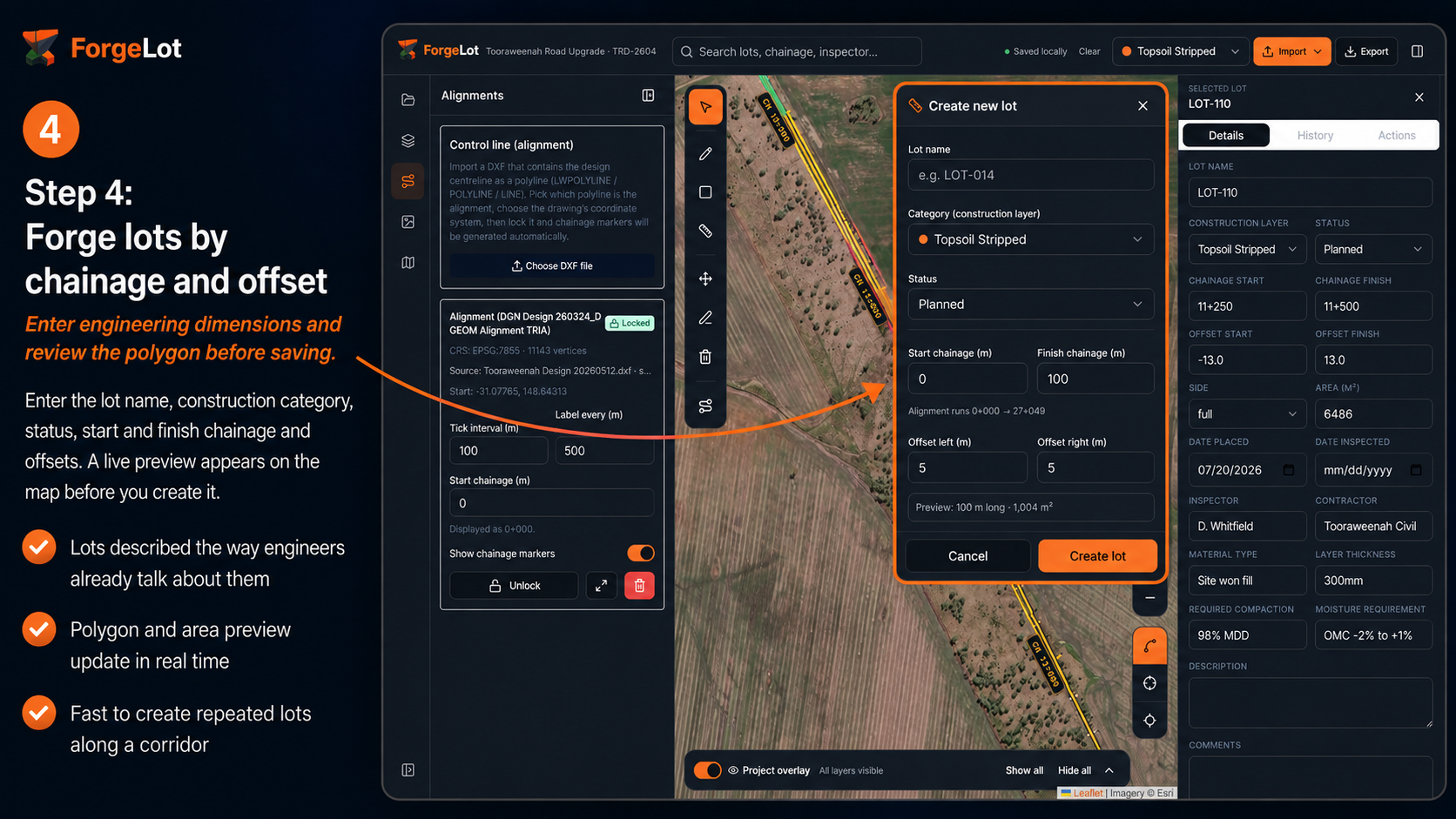Open Category construction layer dropdown in dialog
The width and height of the screenshot is (1456, 819).
point(1031,239)
